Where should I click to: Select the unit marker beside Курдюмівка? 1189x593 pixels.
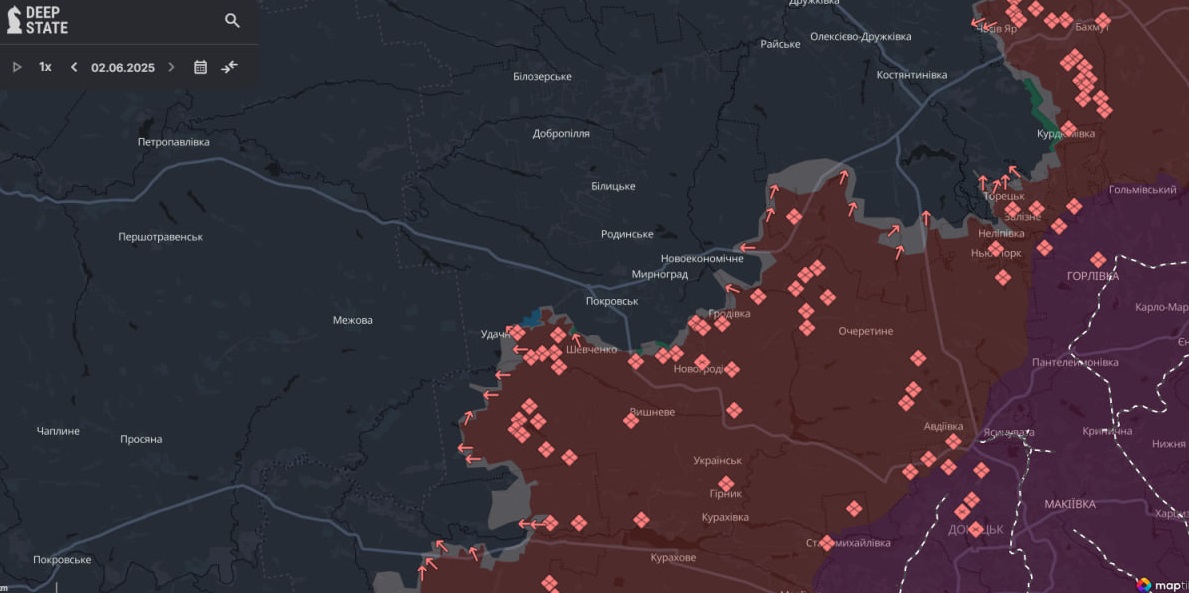click(x=1068, y=129)
